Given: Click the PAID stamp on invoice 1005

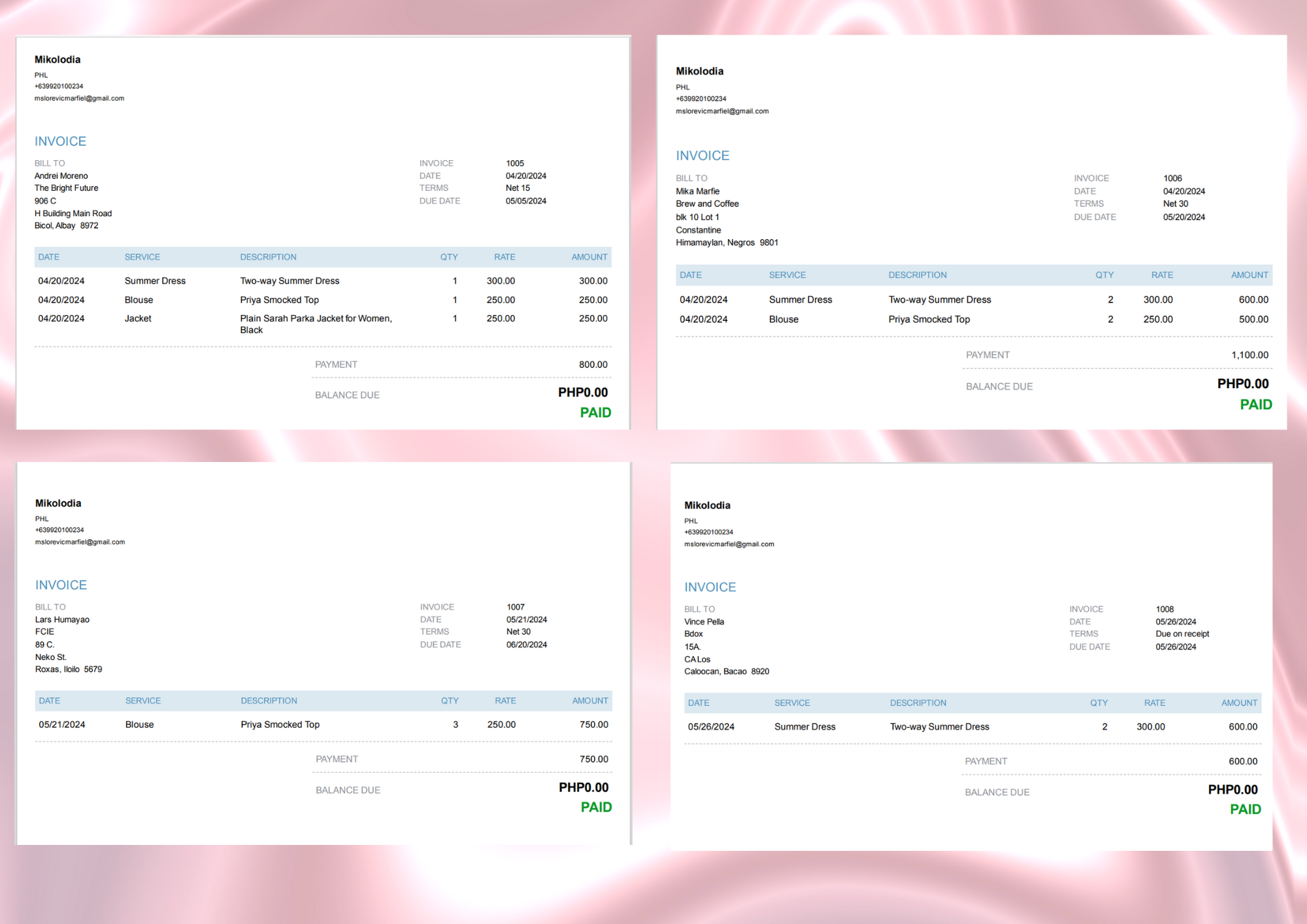Looking at the screenshot, I should coord(595,413).
